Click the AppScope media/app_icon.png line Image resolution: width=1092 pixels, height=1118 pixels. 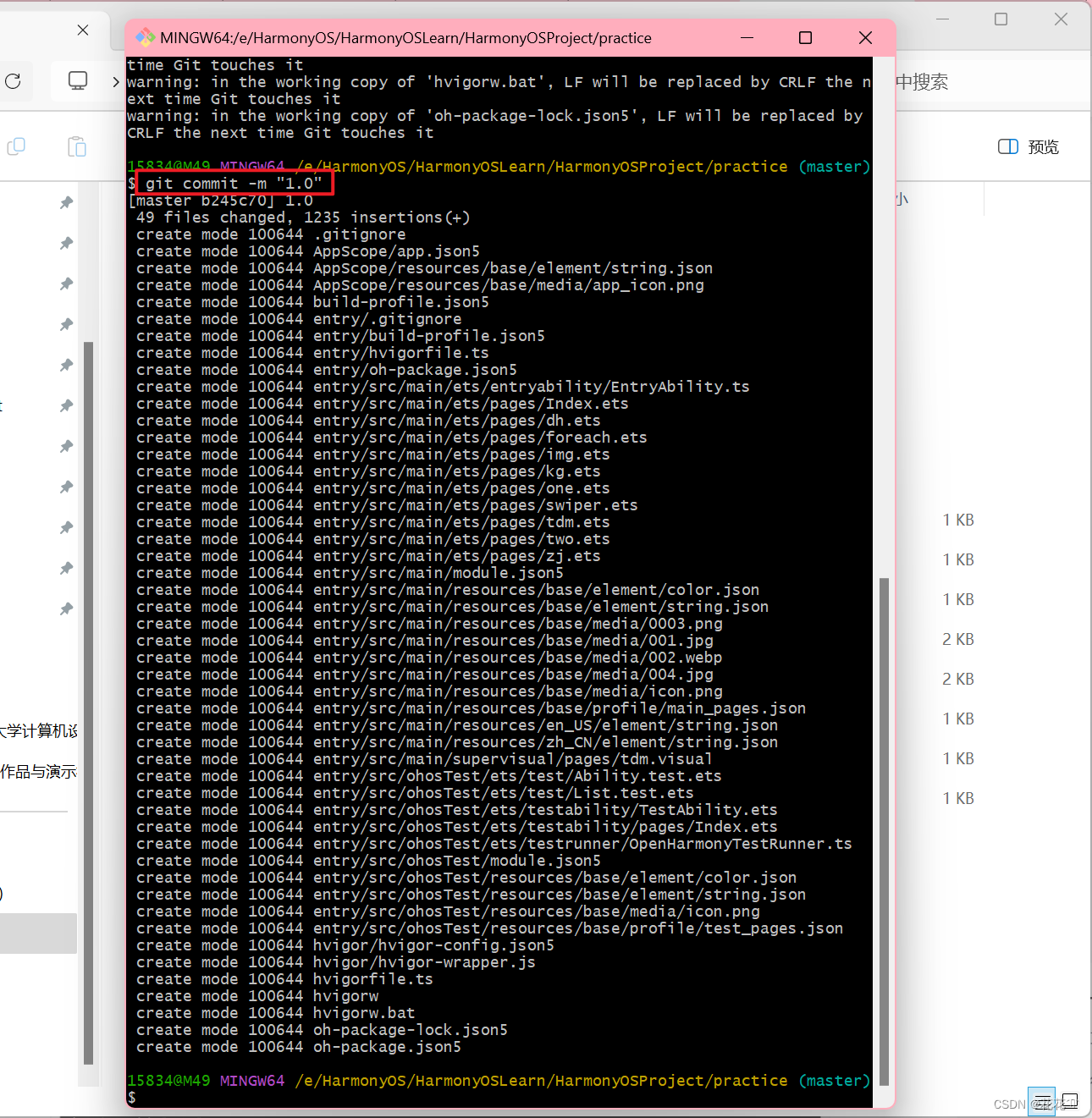[x=420, y=285]
